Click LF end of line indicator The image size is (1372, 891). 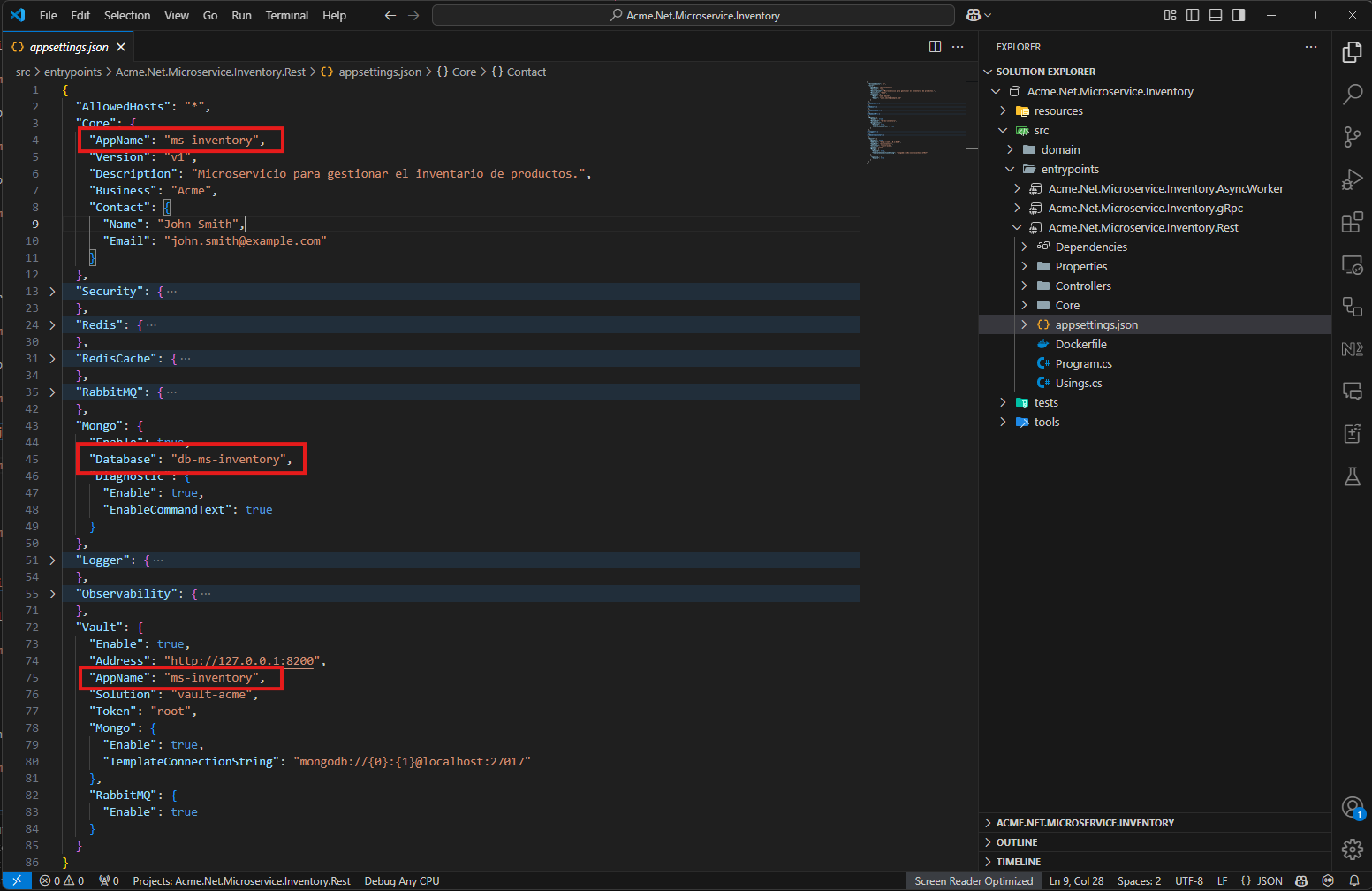(1223, 880)
